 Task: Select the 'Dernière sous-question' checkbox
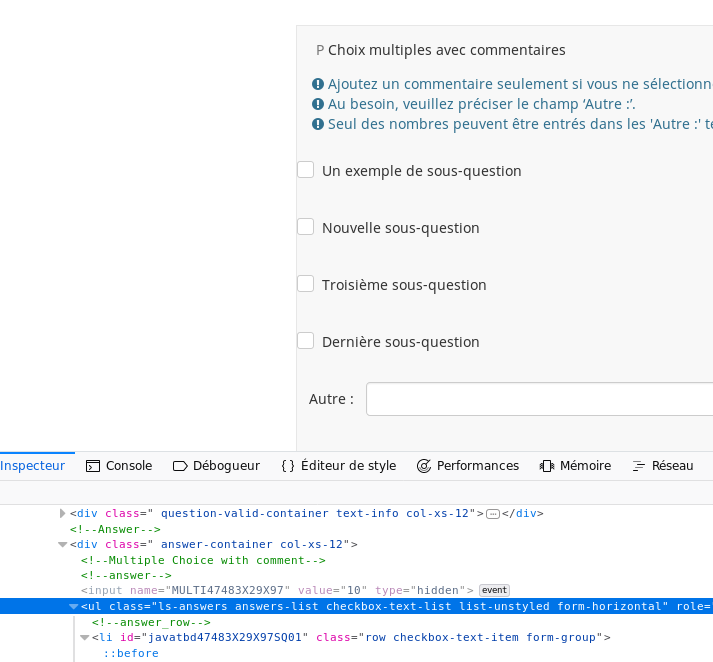[x=306, y=341]
